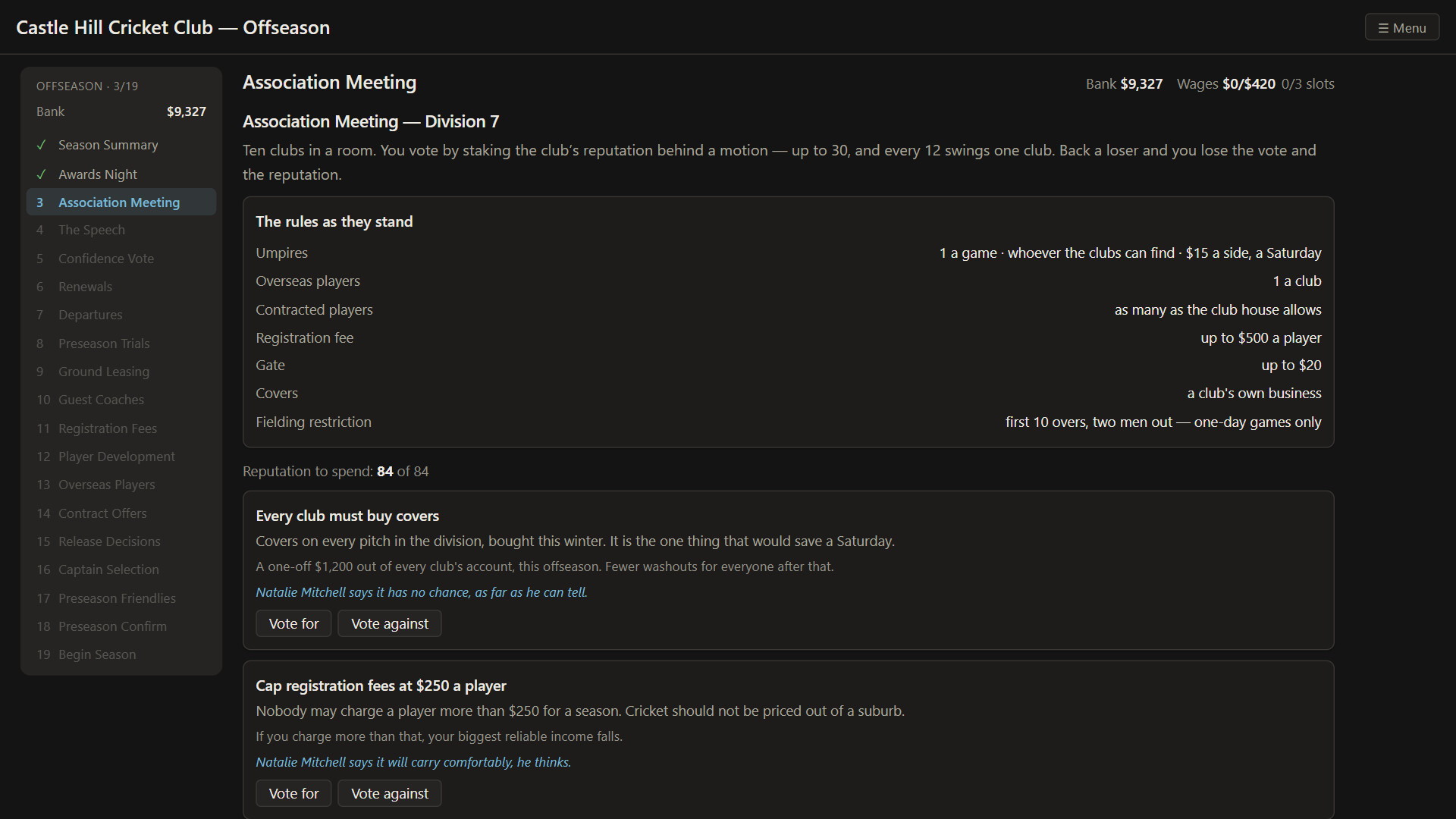This screenshot has width=1456, height=819.
Task: Select the Renewals step
Action: click(121, 287)
